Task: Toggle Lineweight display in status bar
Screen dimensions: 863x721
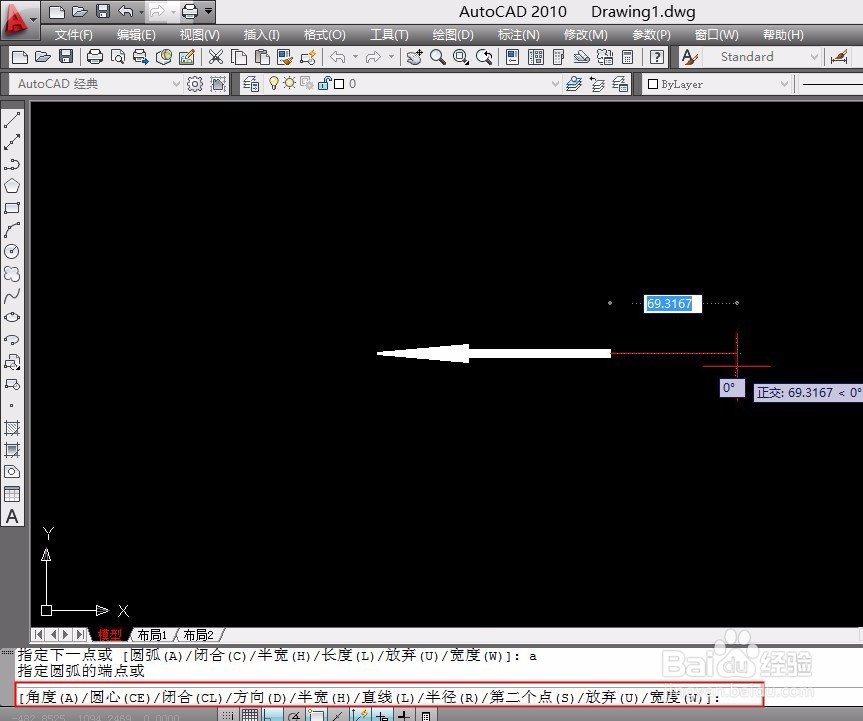Action: click(405, 715)
